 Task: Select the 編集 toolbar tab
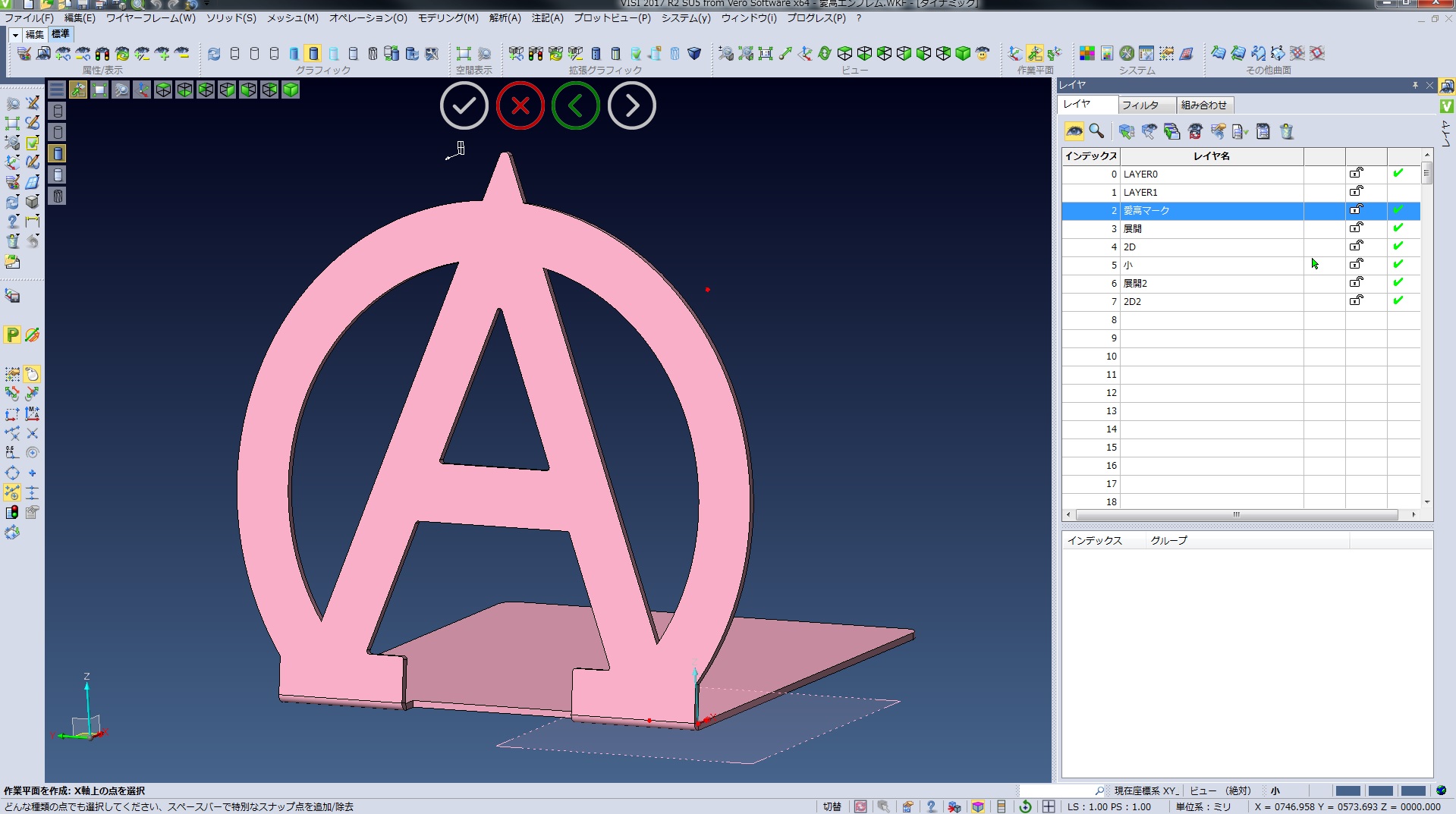click(x=35, y=35)
